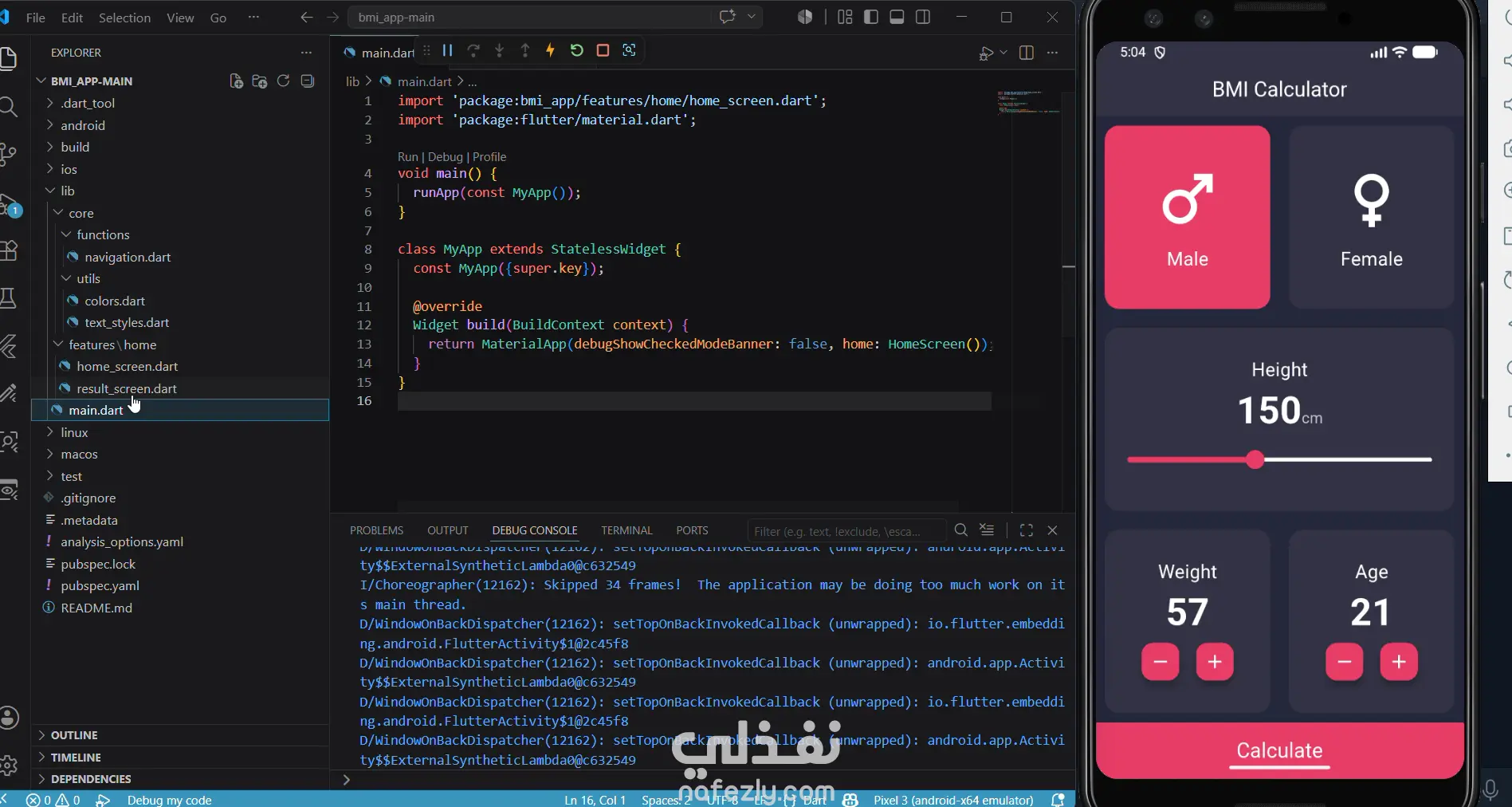The image size is (1512, 807).
Task: Toggle the secondary side bar layout icon
Action: [923, 17]
